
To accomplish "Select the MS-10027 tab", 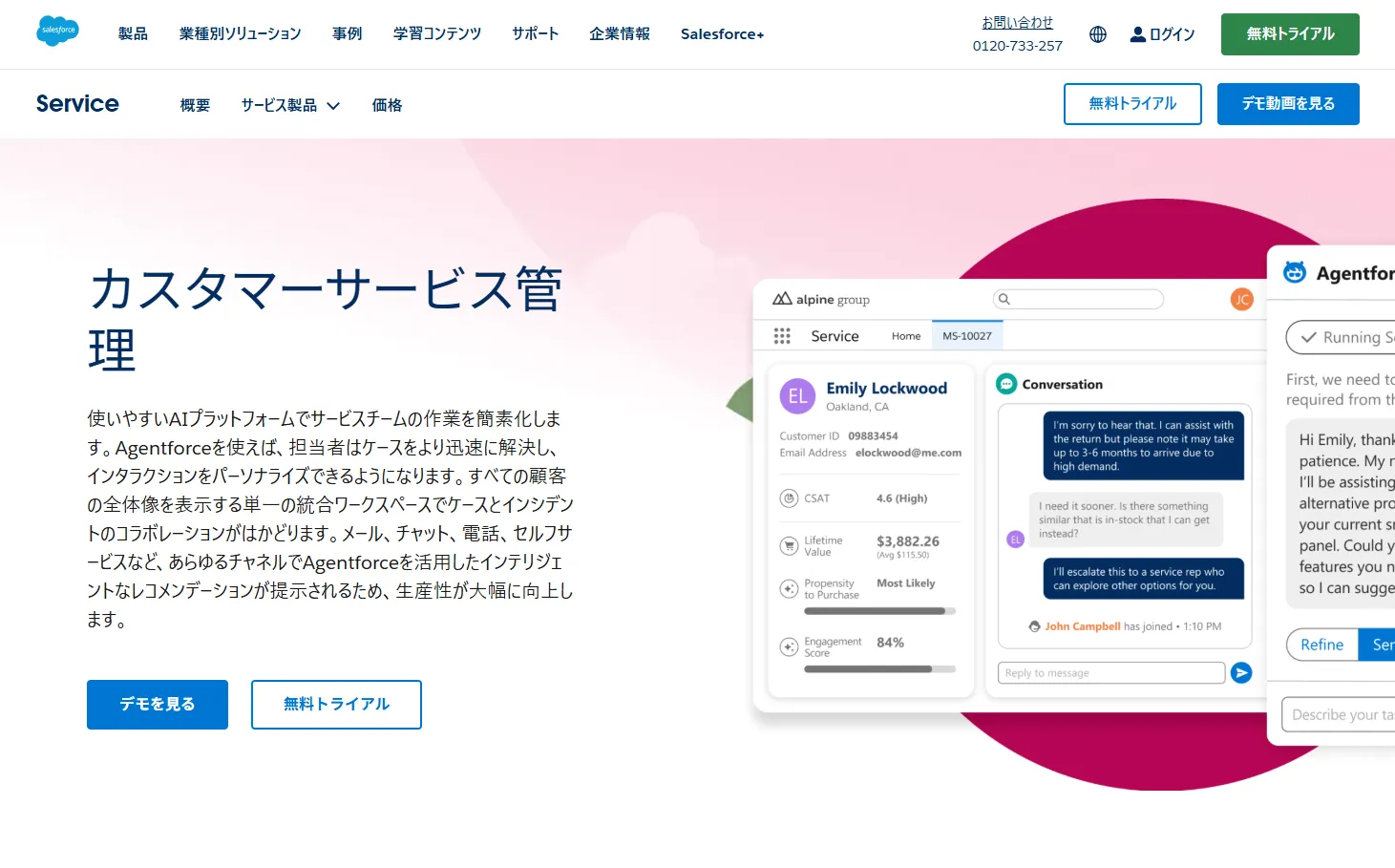I will click(966, 336).
